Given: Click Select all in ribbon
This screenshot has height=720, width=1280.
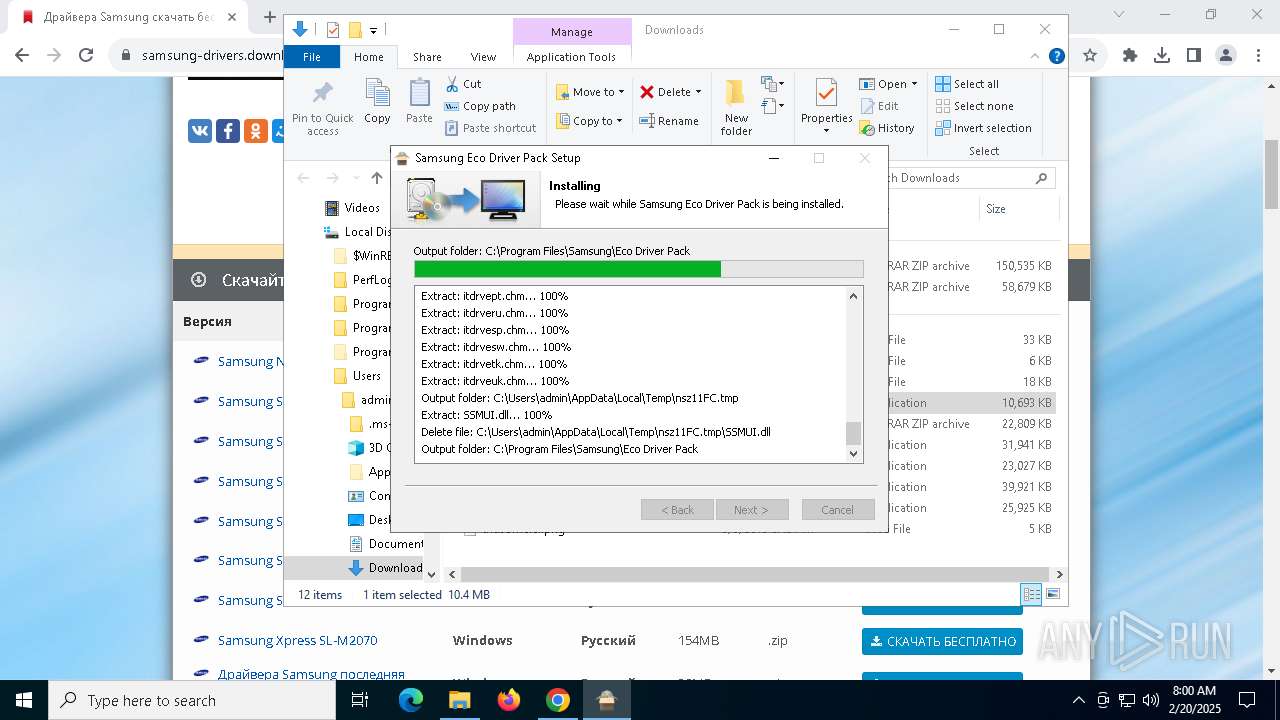Looking at the screenshot, I should (x=966, y=84).
